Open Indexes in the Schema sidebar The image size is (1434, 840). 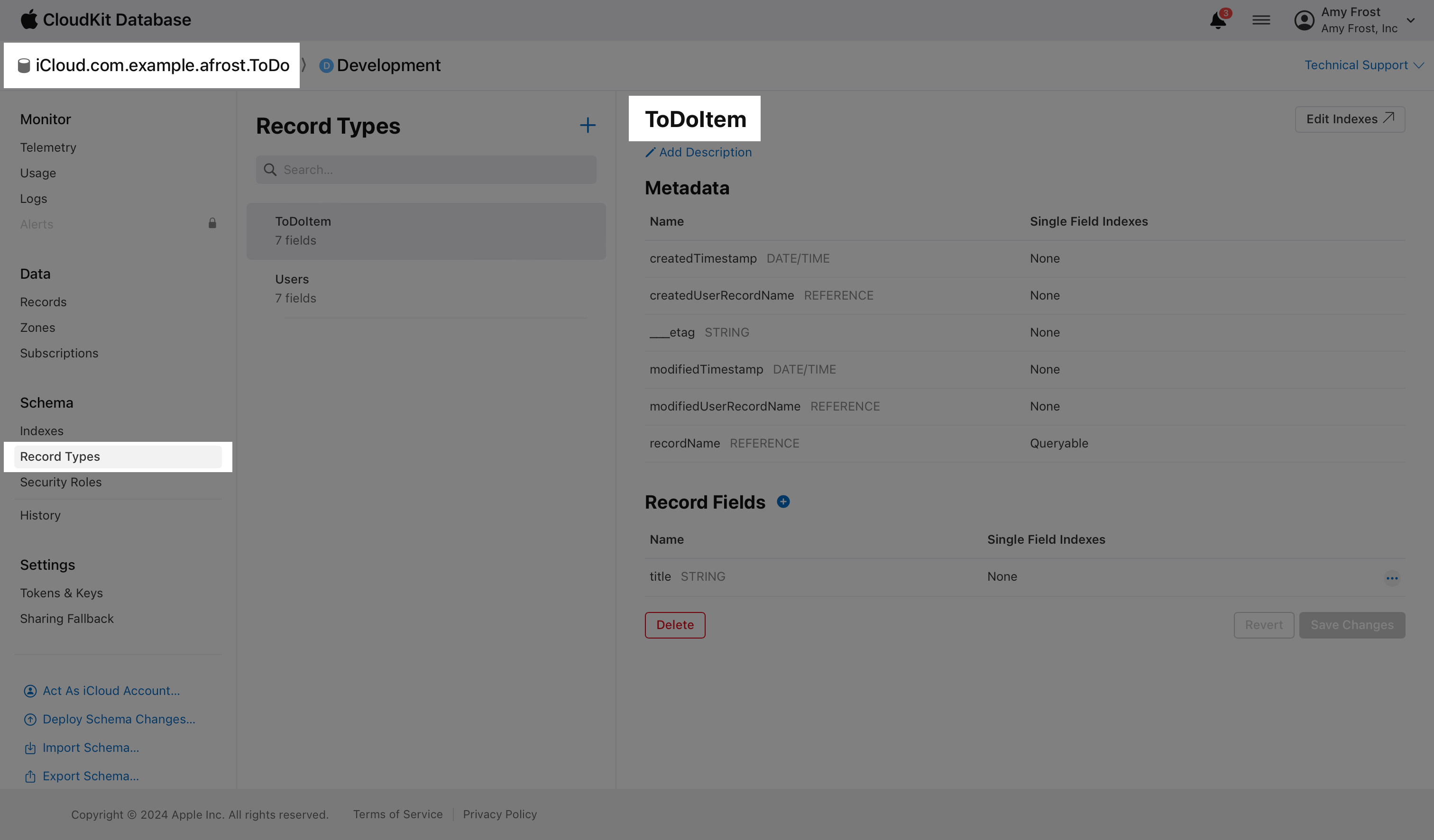point(42,430)
